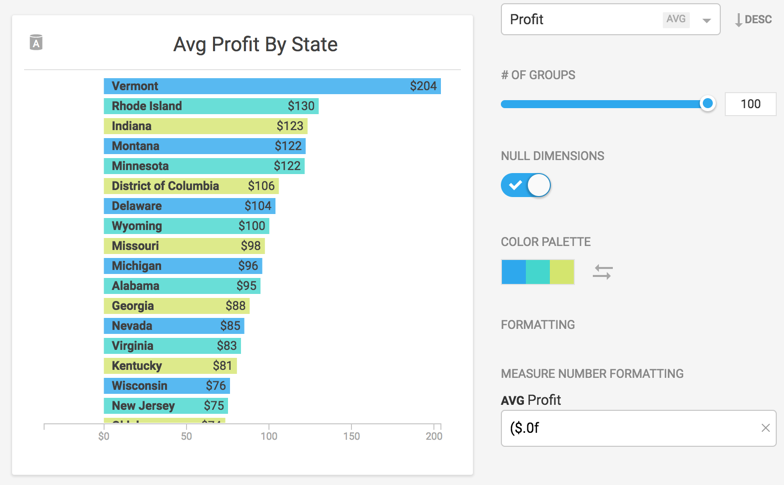Viewport: 784px width, 485px height.
Task: Toggle the Null Dimensions switch
Action: pos(526,185)
